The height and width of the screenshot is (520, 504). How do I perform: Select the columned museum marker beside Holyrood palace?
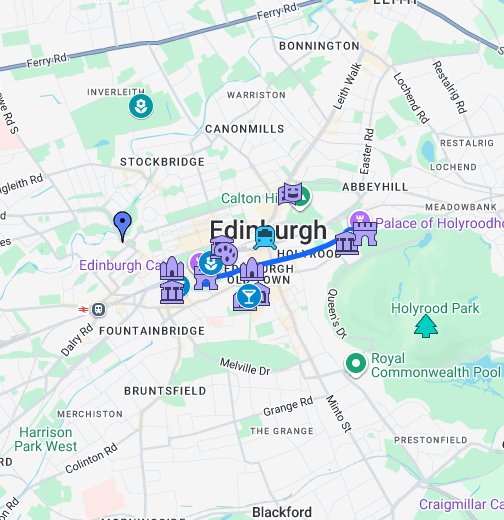[347, 244]
